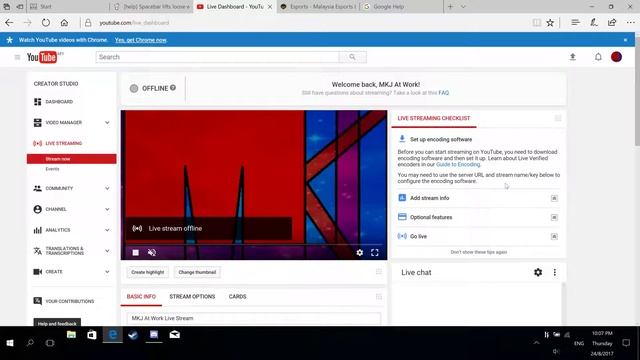Open Live chat three-dot menu

[554, 272]
